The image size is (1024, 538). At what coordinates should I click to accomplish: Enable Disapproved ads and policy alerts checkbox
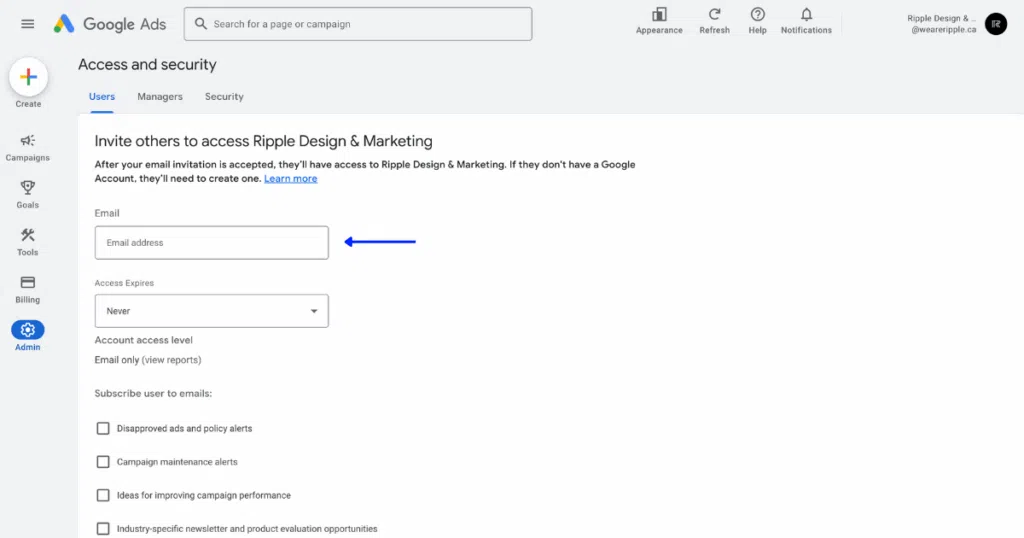click(103, 428)
